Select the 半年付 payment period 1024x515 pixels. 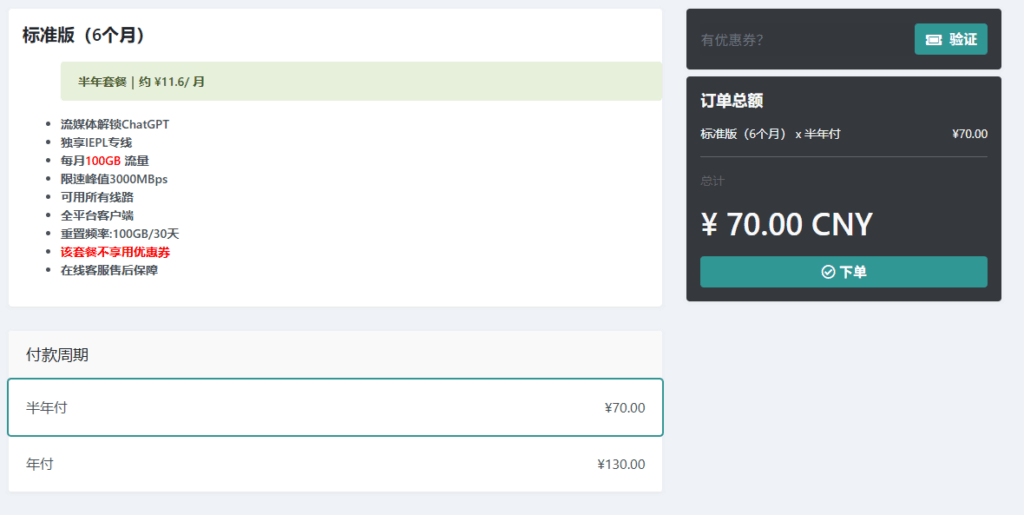coord(336,408)
